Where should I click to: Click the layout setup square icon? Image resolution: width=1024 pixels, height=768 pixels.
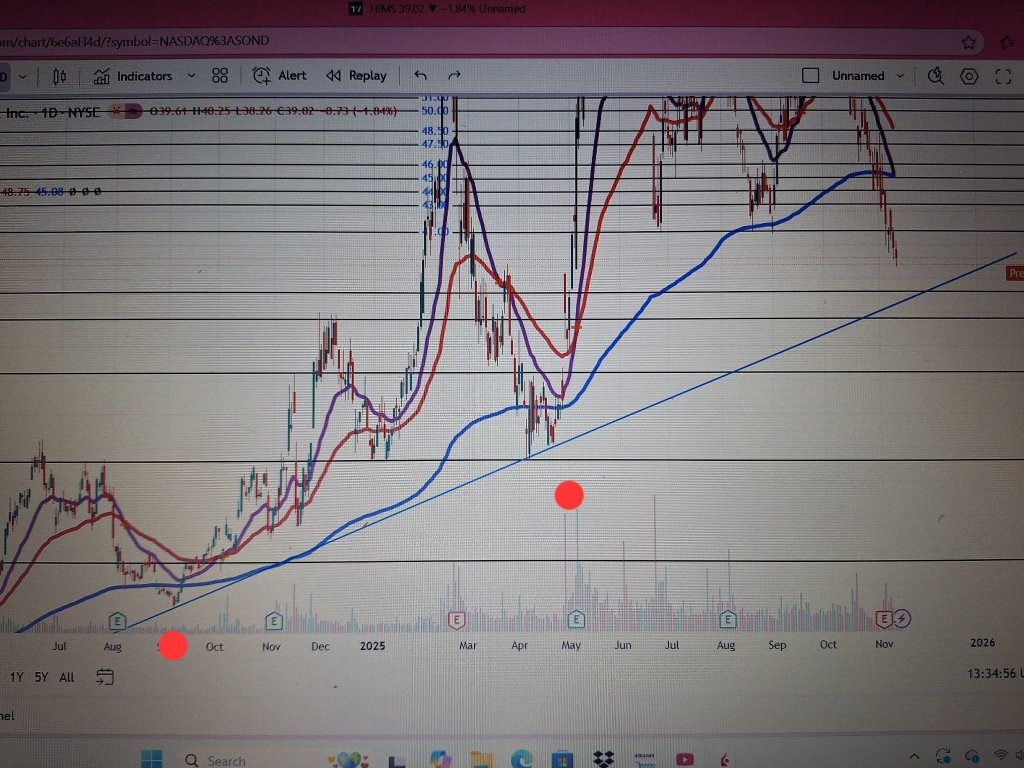pos(811,76)
